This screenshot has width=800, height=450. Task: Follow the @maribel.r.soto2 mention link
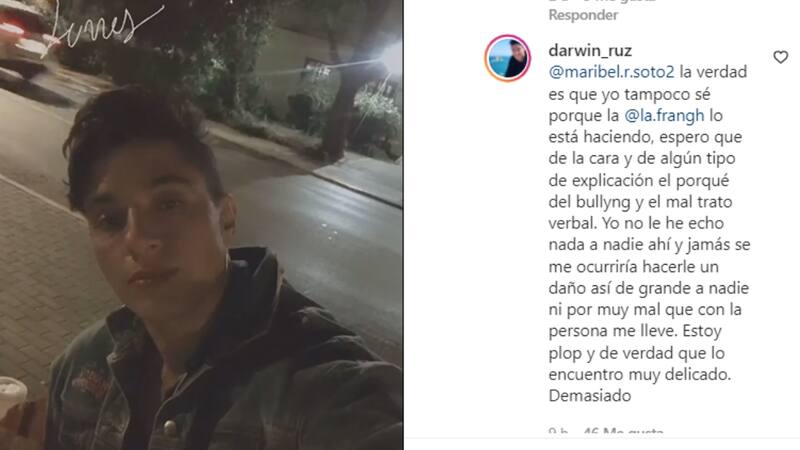coord(611,72)
